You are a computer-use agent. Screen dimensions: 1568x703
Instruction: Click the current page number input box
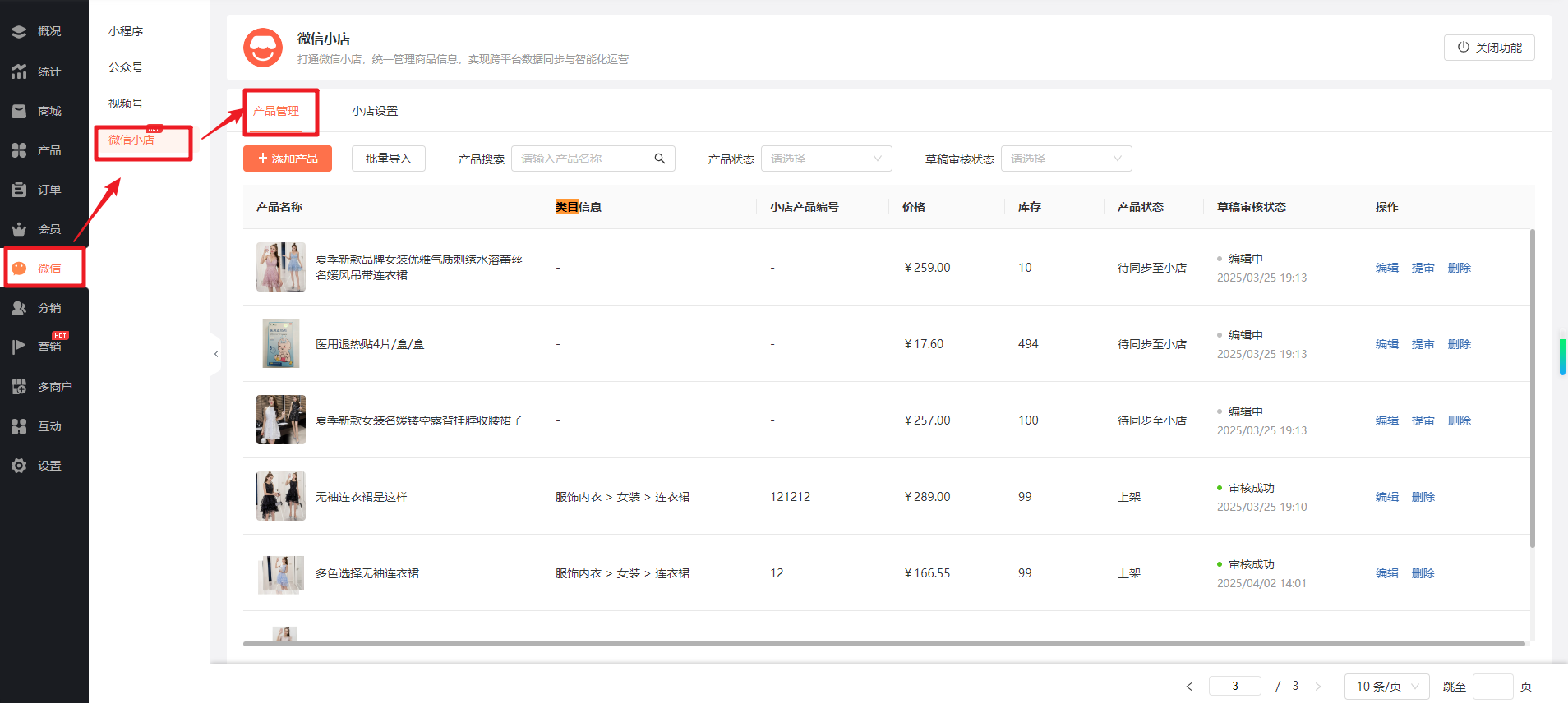click(1235, 686)
